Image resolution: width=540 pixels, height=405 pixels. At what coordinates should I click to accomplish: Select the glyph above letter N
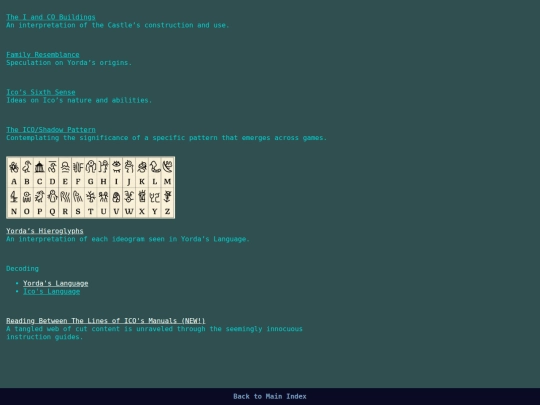click(x=14, y=197)
